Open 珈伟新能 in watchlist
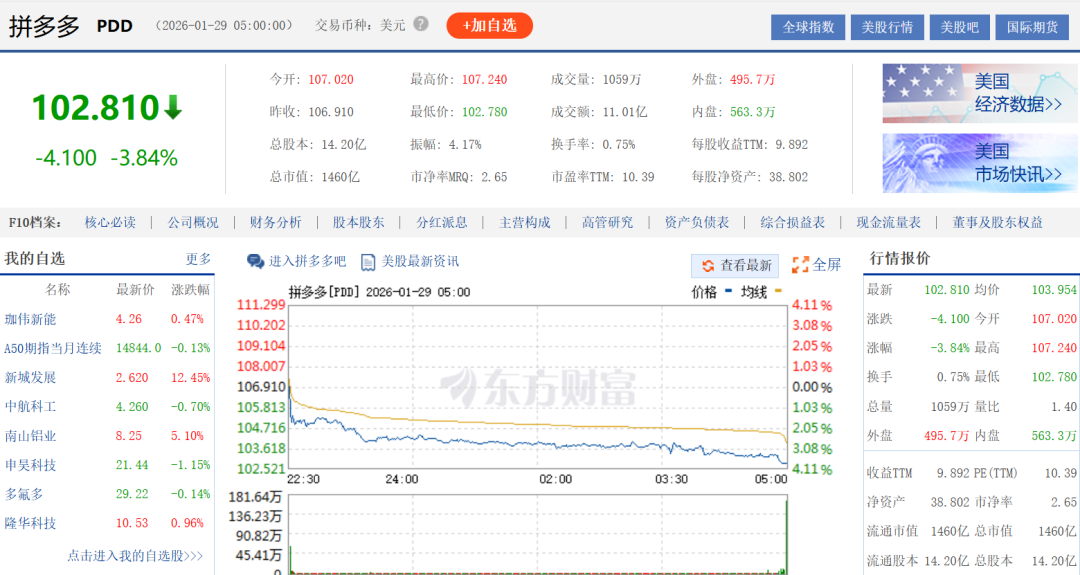1080x575 pixels. [30, 319]
